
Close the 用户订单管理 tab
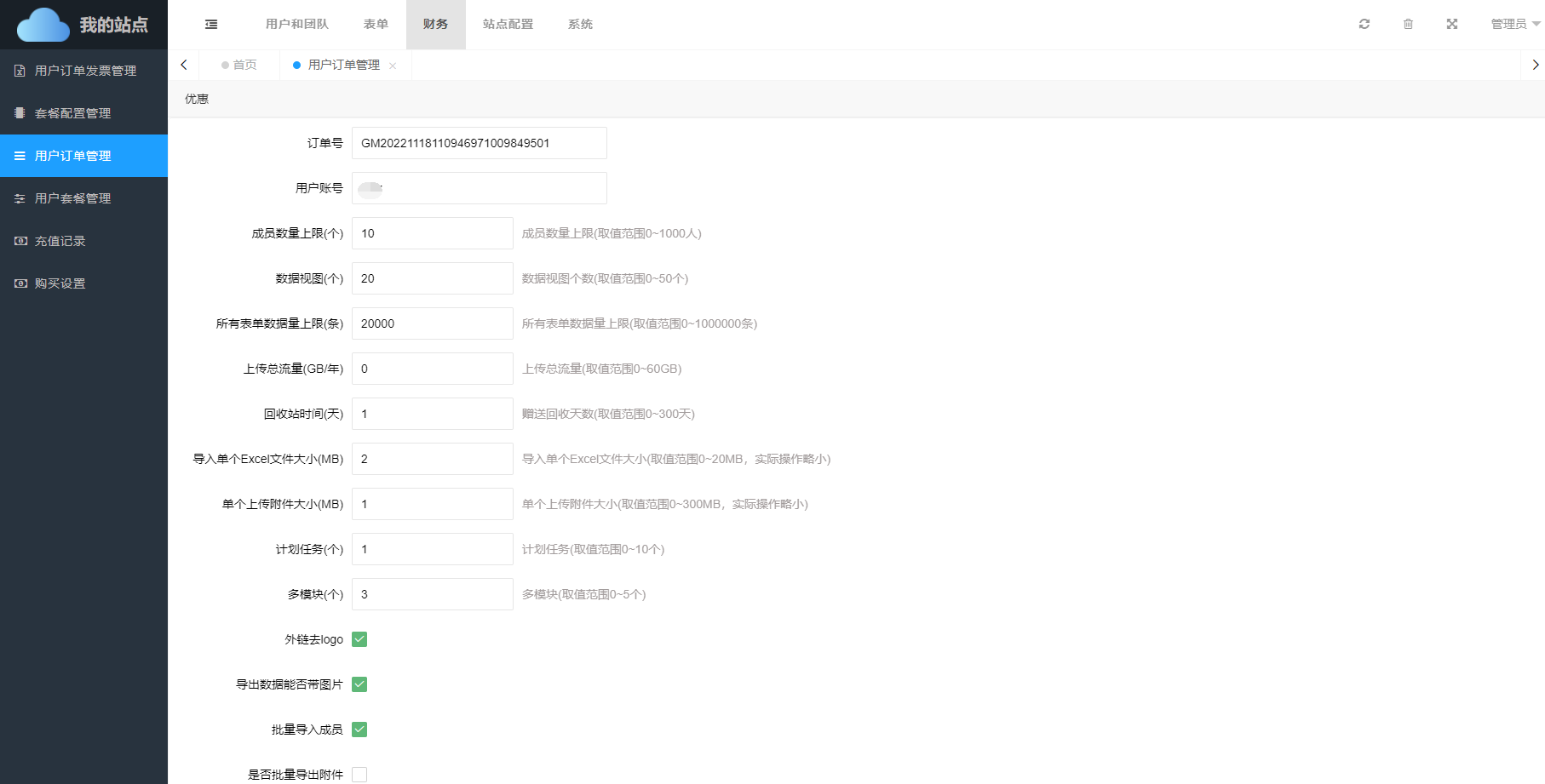[393, 66]
